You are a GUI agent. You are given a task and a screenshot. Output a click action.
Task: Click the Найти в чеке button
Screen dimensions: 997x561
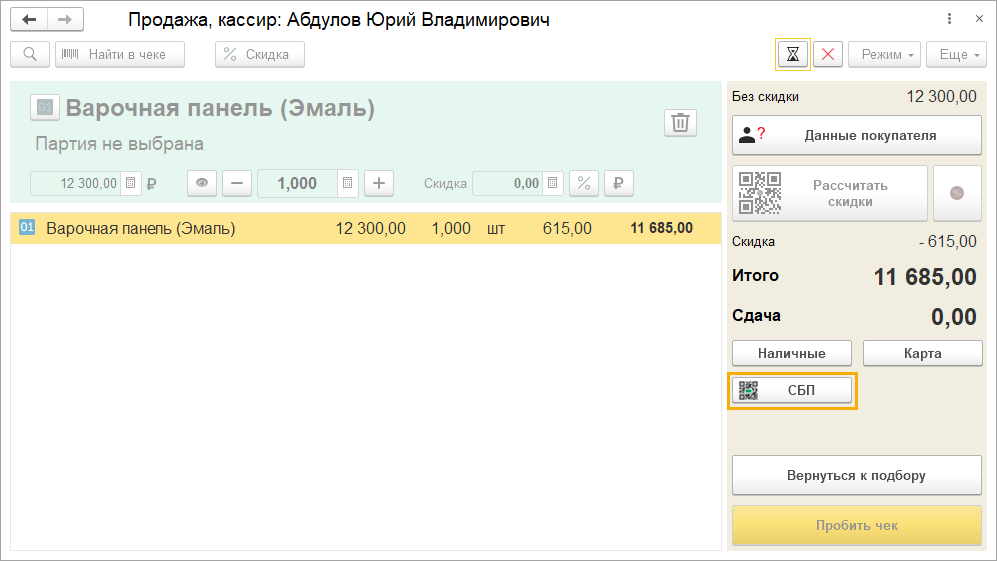(x=120, y=54)
